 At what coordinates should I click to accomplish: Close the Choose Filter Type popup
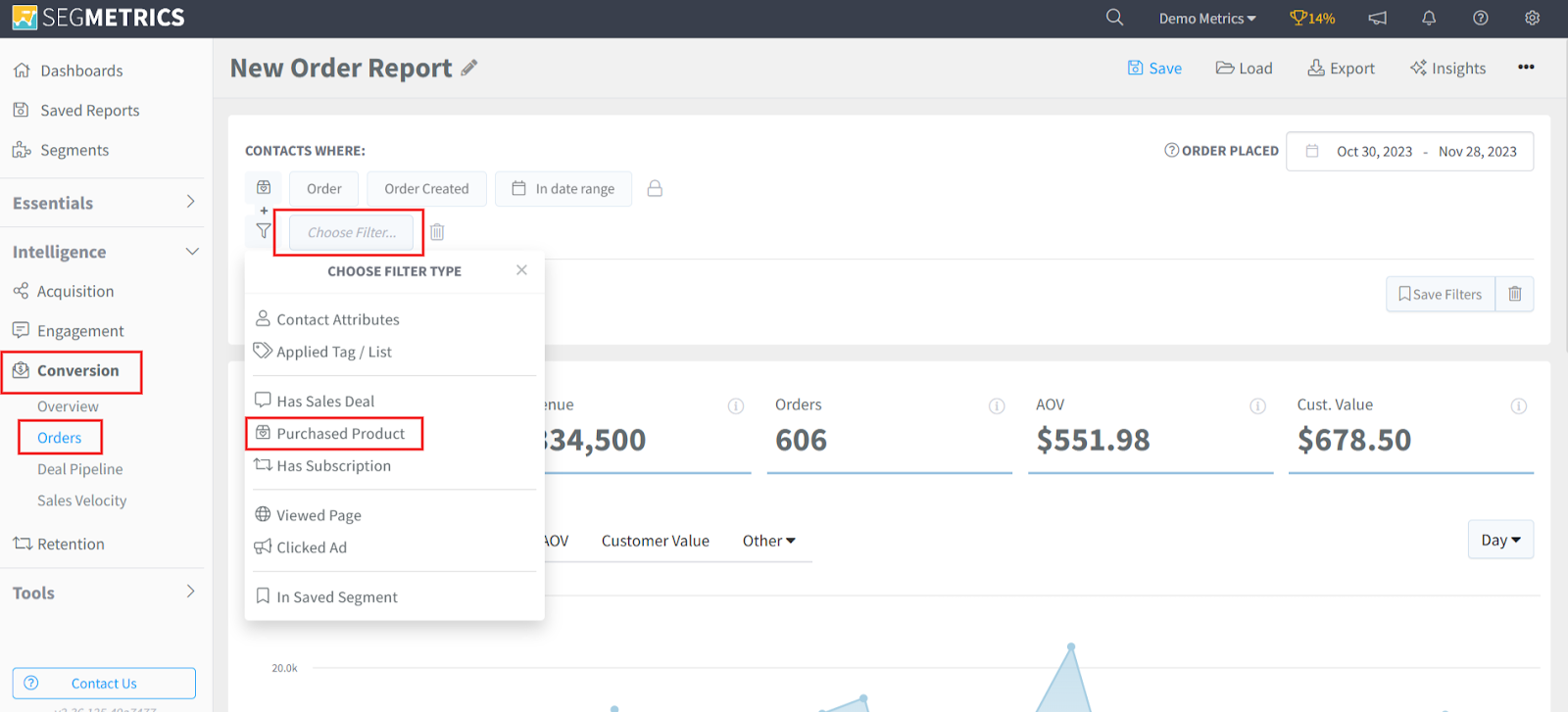[521, 270]
